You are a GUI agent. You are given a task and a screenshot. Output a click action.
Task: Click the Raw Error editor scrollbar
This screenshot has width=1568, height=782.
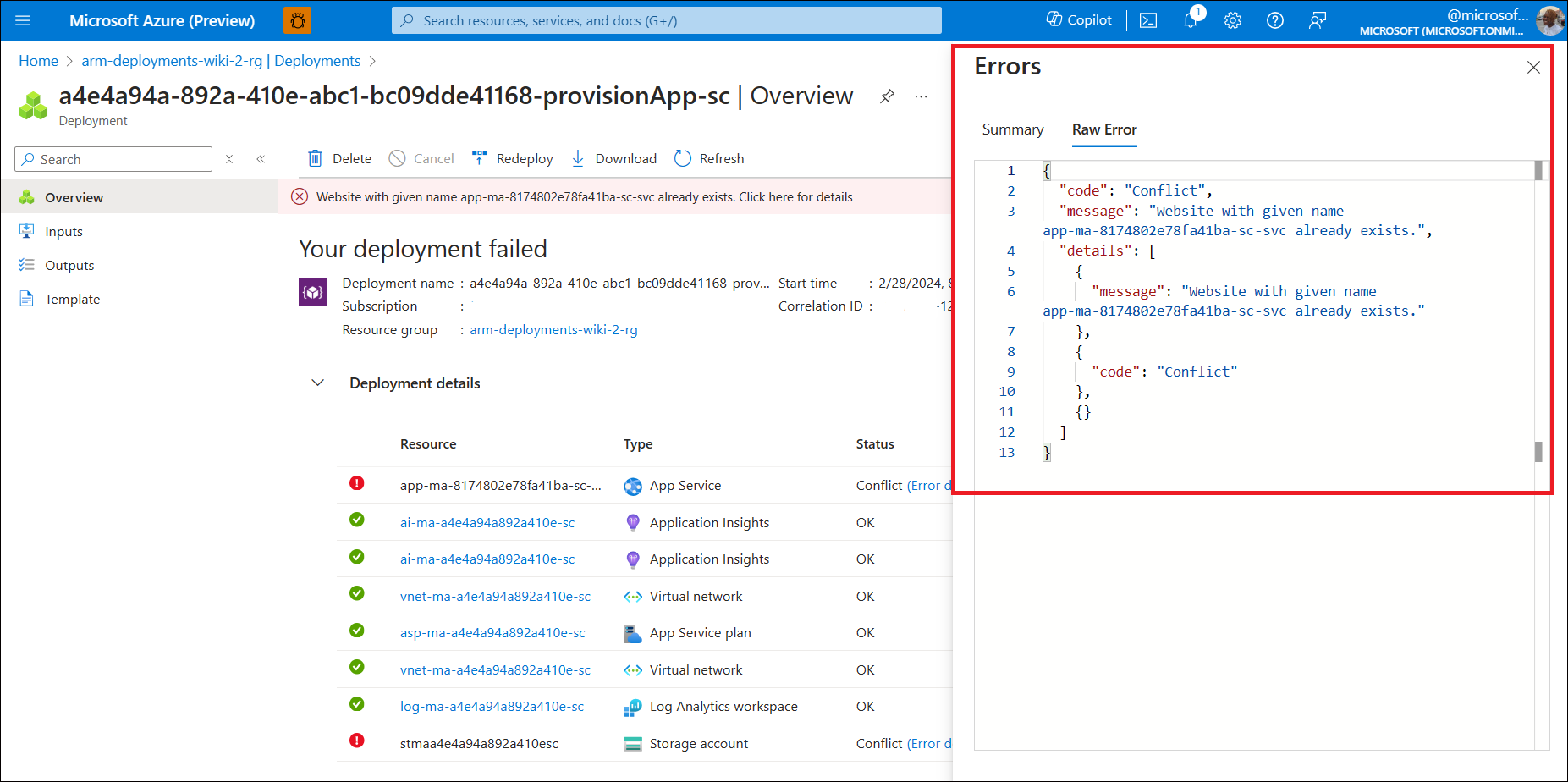click(1538, 311)
